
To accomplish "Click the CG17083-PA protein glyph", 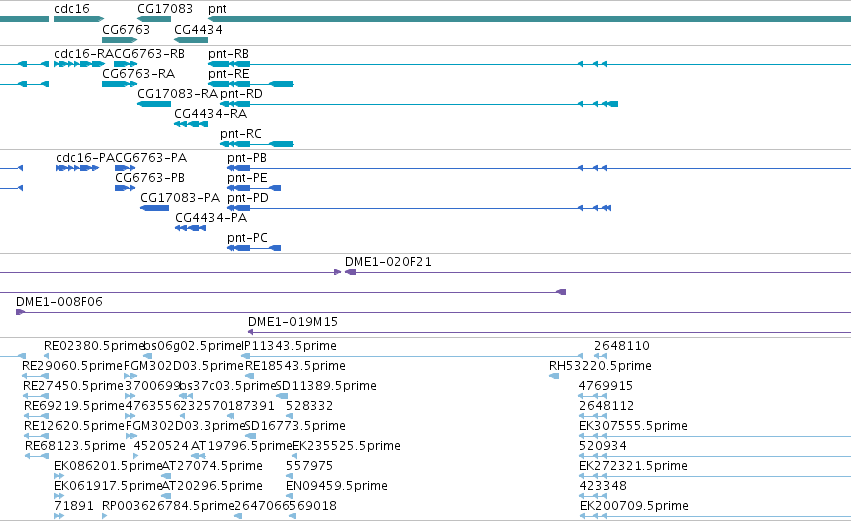I will pyautogui.click(x=155, y=208).
